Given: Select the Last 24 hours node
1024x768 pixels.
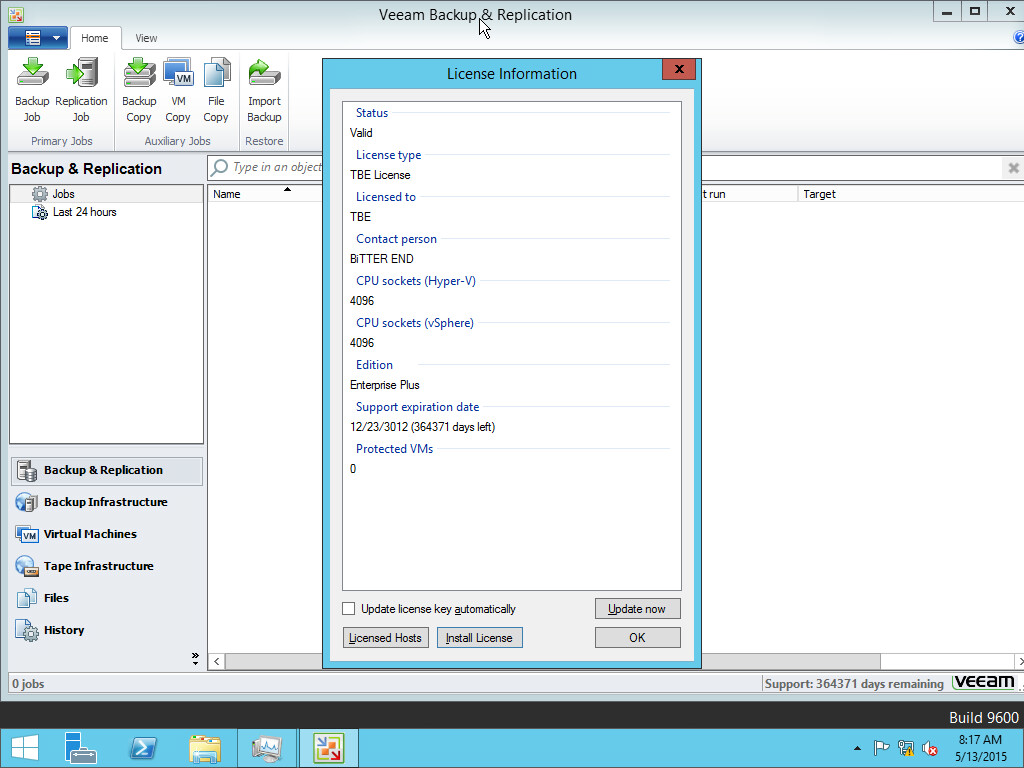Looking at the screenshot, I should tap(84, 212).
